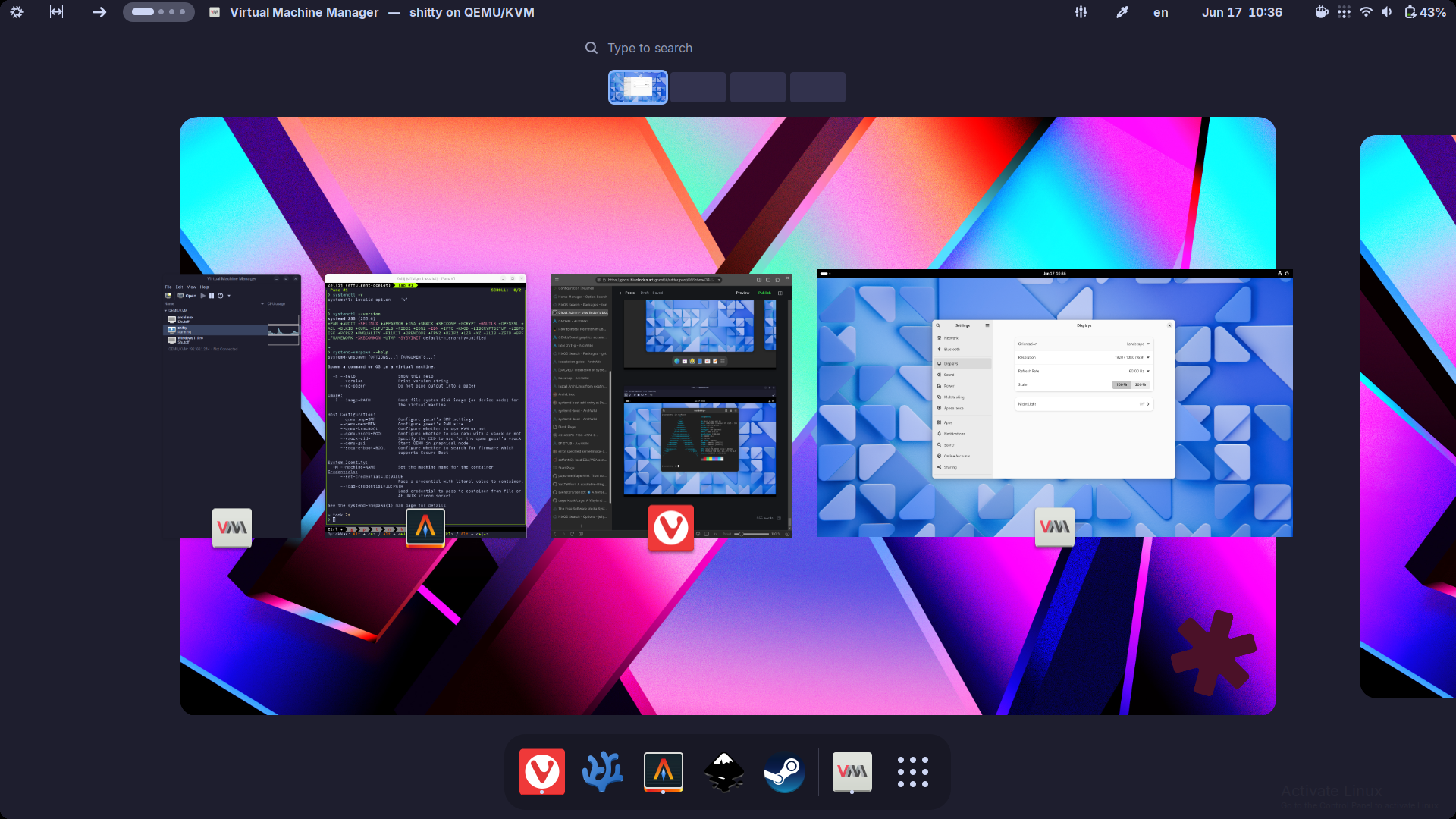Image resolution: width=1456 pixels, height=819 pixels.
Task: Switch to the third workspace thumbnail
Action: [758, 87]
